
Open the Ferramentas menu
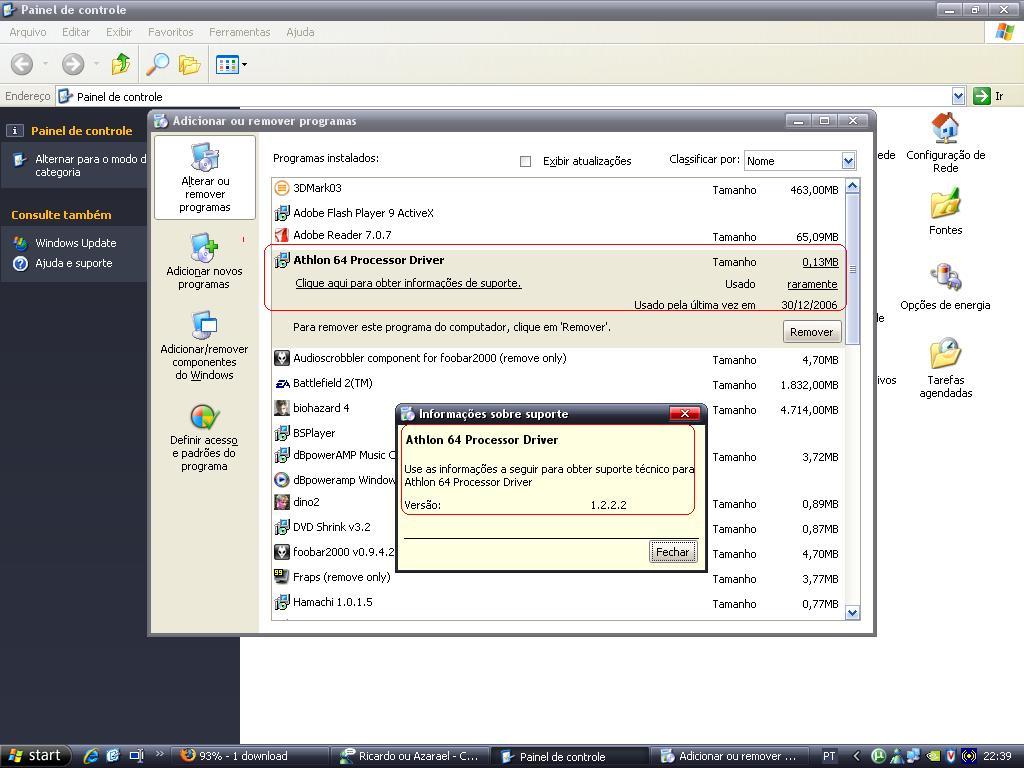click(x=240, y=32)
